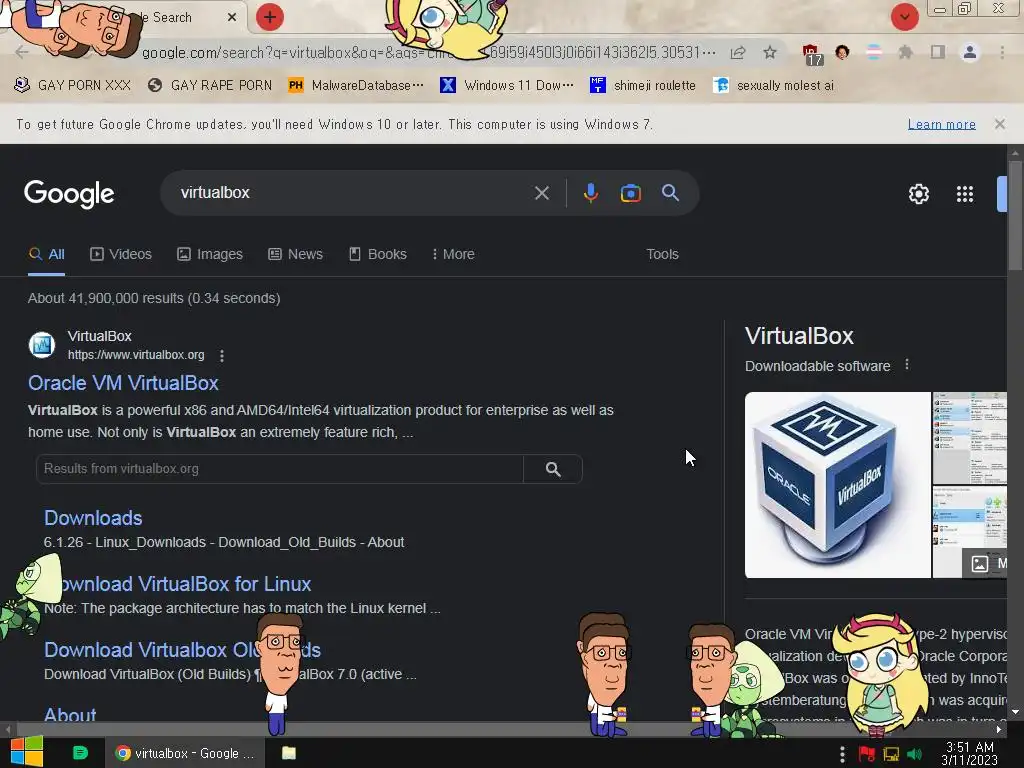Open the knowledge panel three-dot menu
The image size is (1024, 768).
[x=906, y=364]
